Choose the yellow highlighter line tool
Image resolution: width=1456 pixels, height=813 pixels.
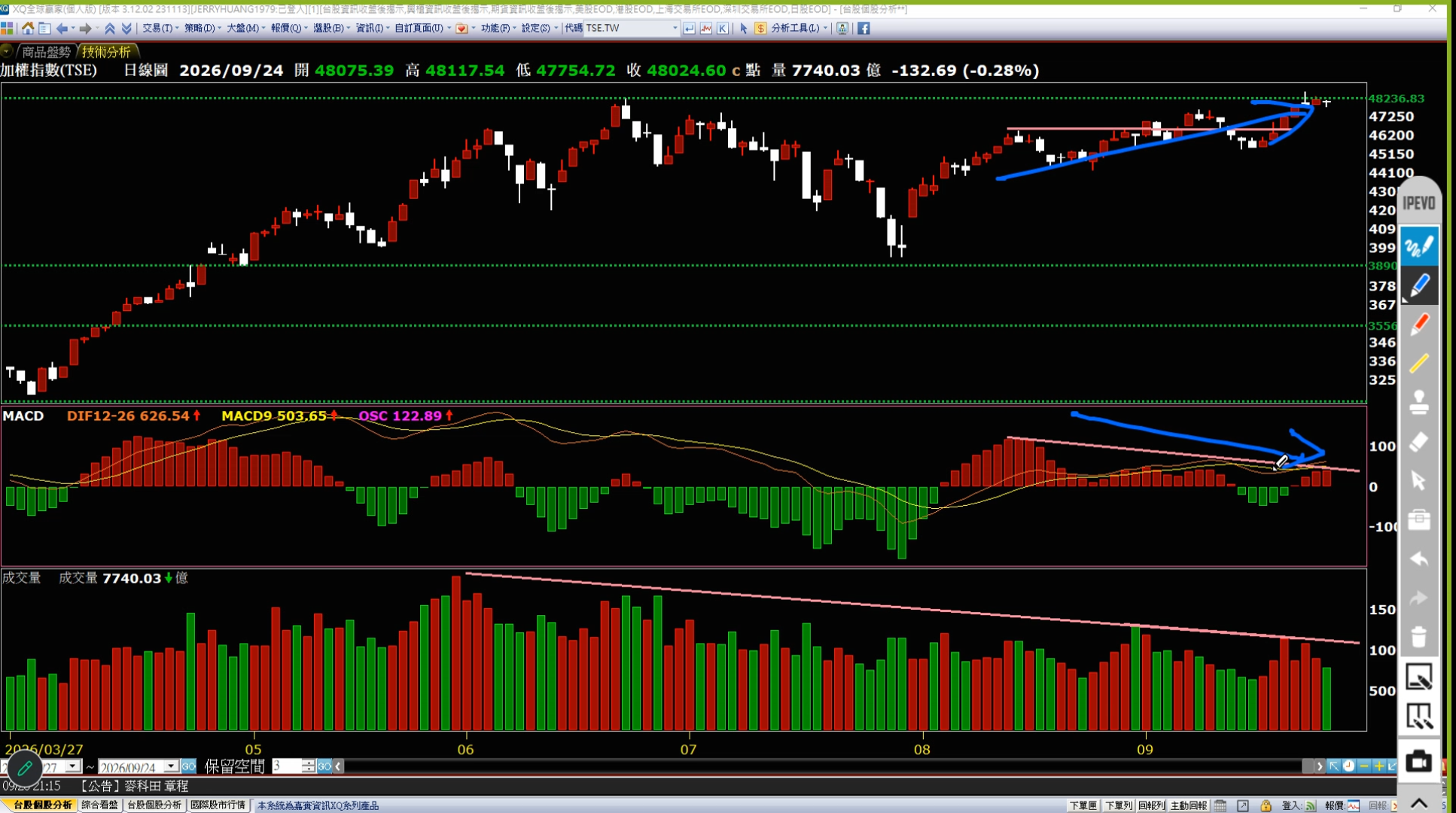(1419, 364)
